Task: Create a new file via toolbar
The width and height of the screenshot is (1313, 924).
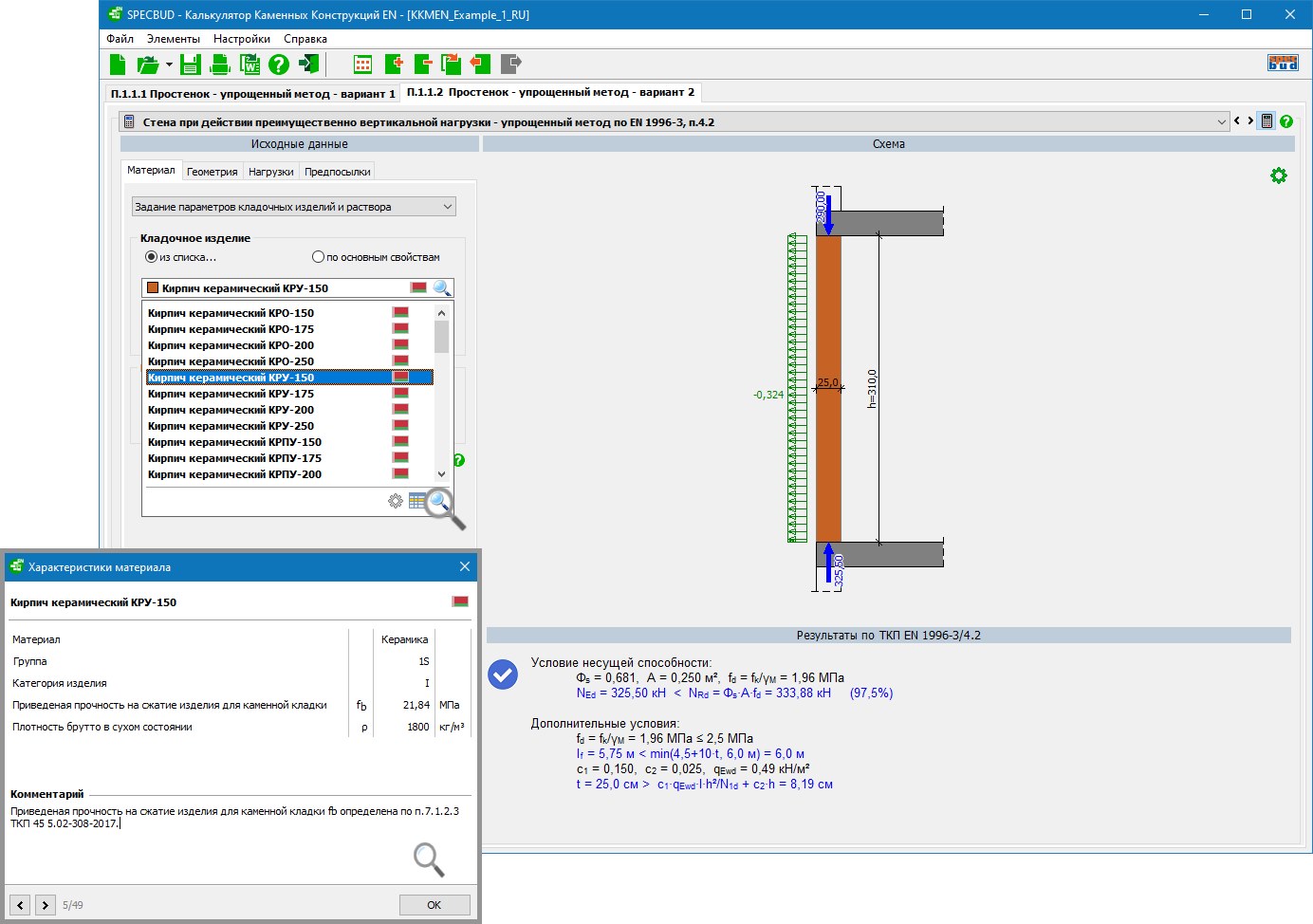Action: point(118,65)
